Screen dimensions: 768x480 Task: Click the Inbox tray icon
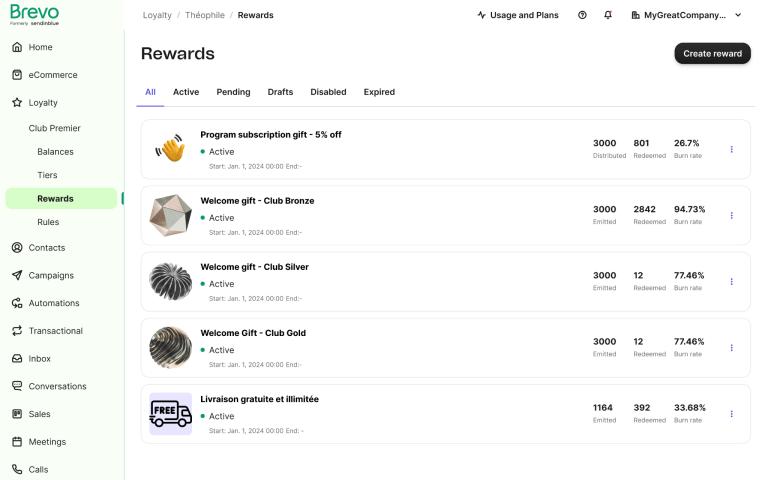(17, 359)
